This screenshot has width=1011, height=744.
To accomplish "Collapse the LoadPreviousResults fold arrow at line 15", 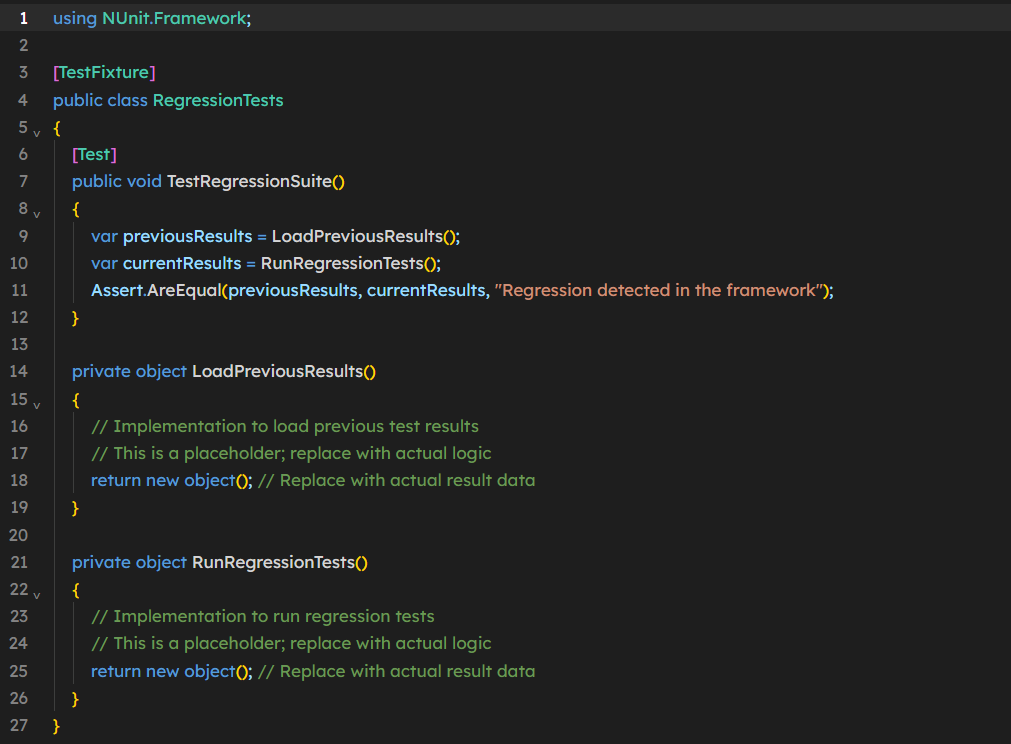I will point(37,405).
